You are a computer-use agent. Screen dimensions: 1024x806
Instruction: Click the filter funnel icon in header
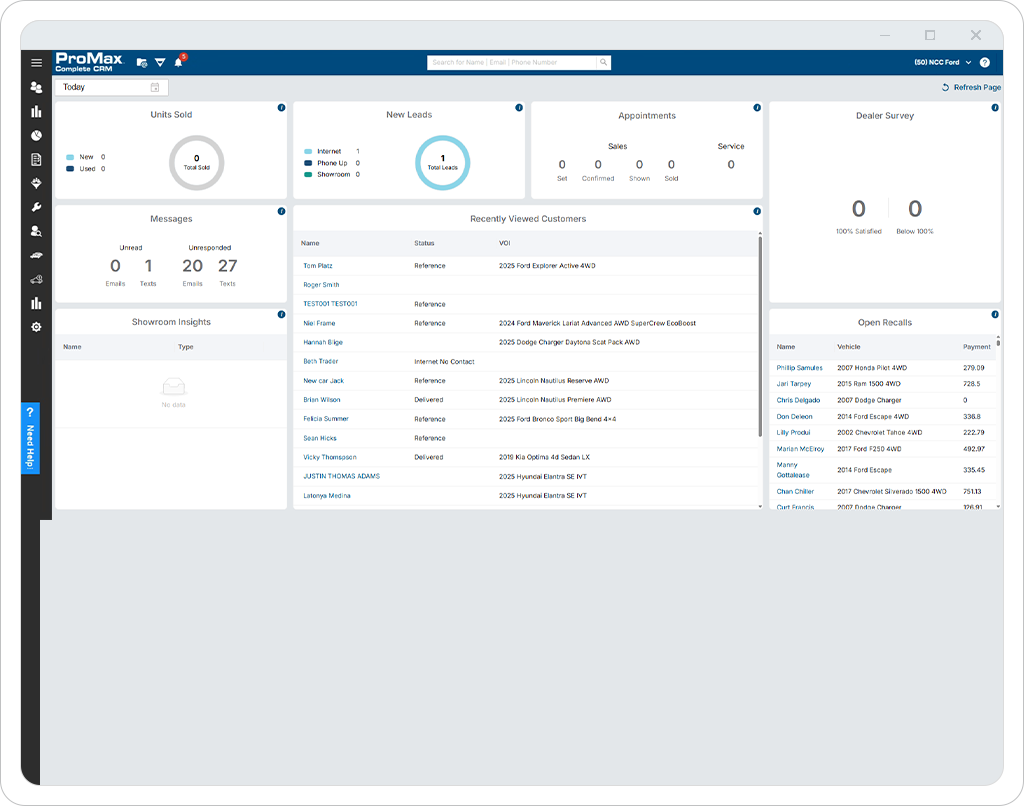160,63
